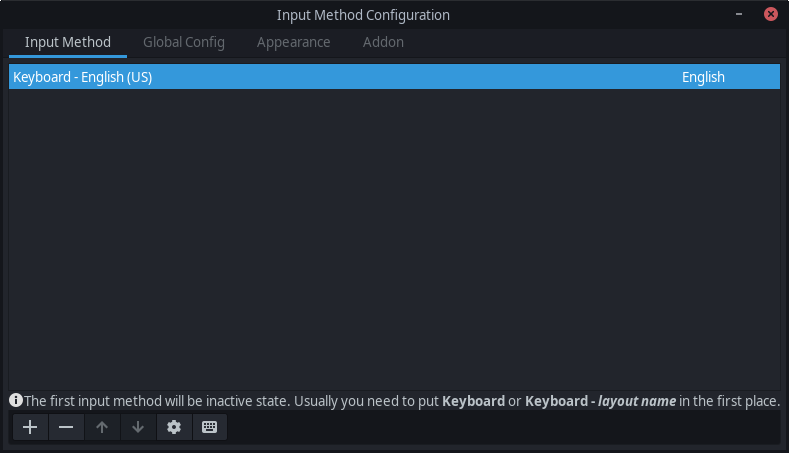Image resolution: width=789 pixels, height=453 pixels.
Task: Close the Input Method Configuration window
Action: click(771, 14)
